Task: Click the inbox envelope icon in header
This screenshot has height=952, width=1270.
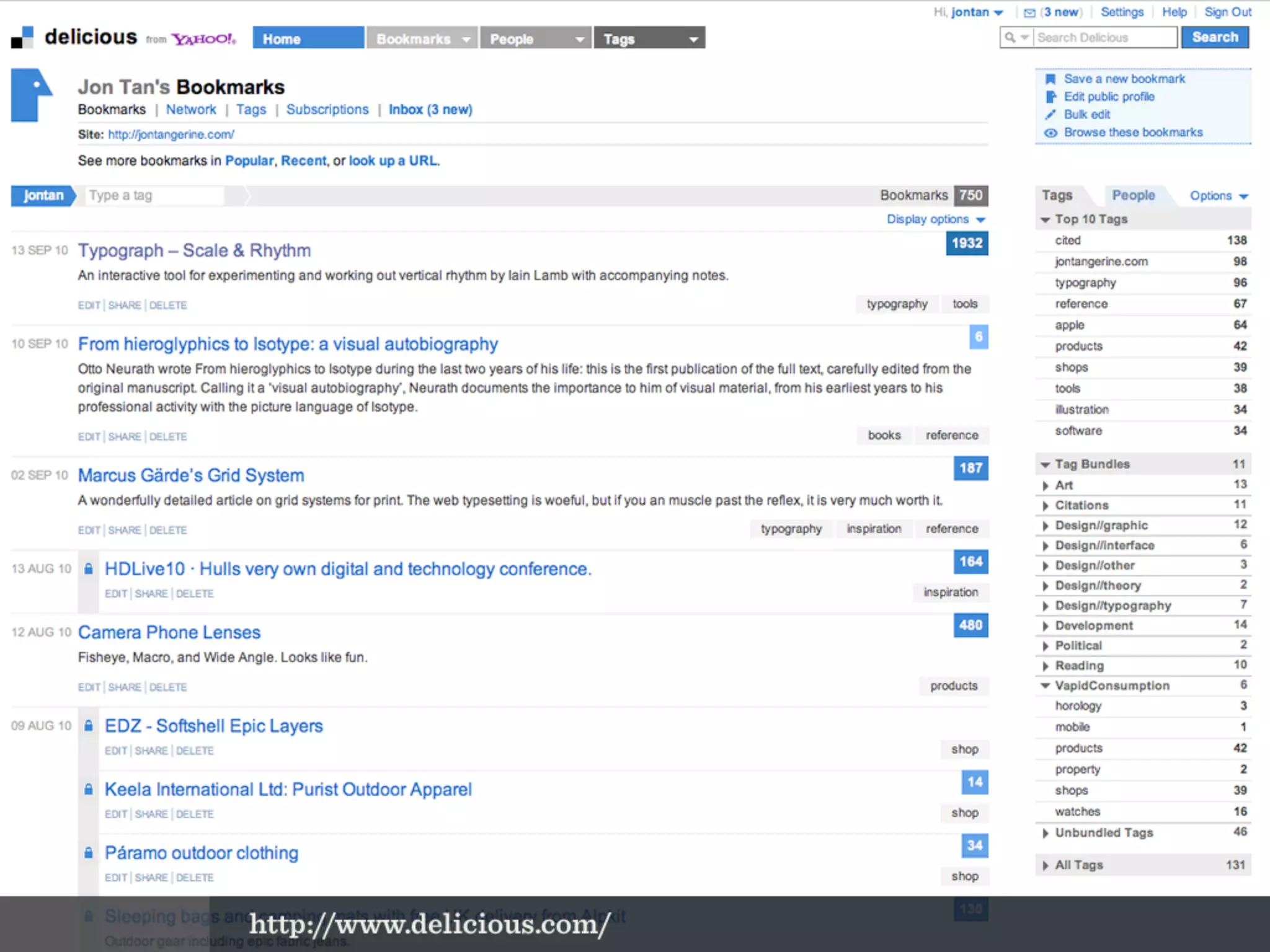Action: pyautogui.click(x=1029, y=13)
